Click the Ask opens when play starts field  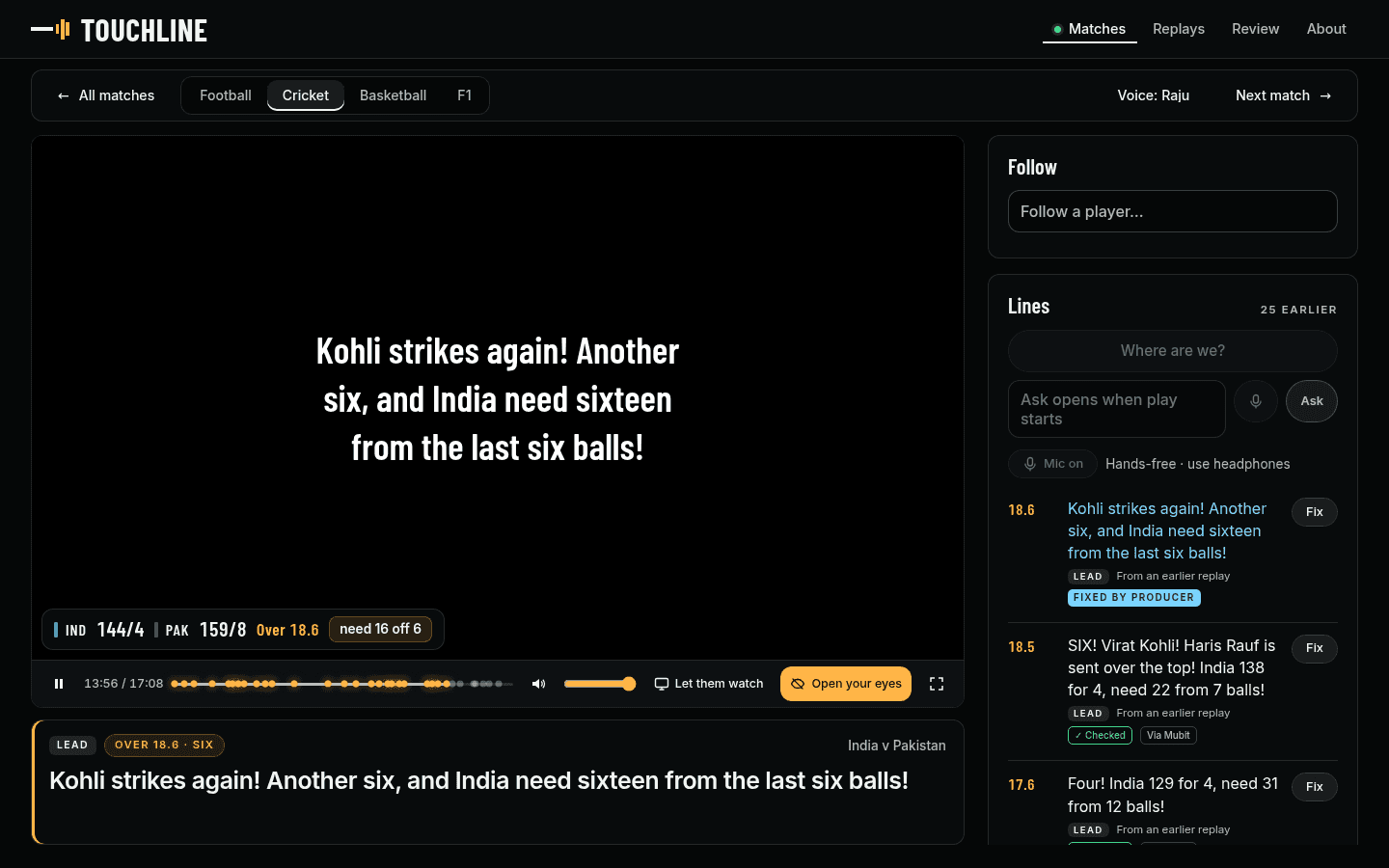[x=1117, y=409]
